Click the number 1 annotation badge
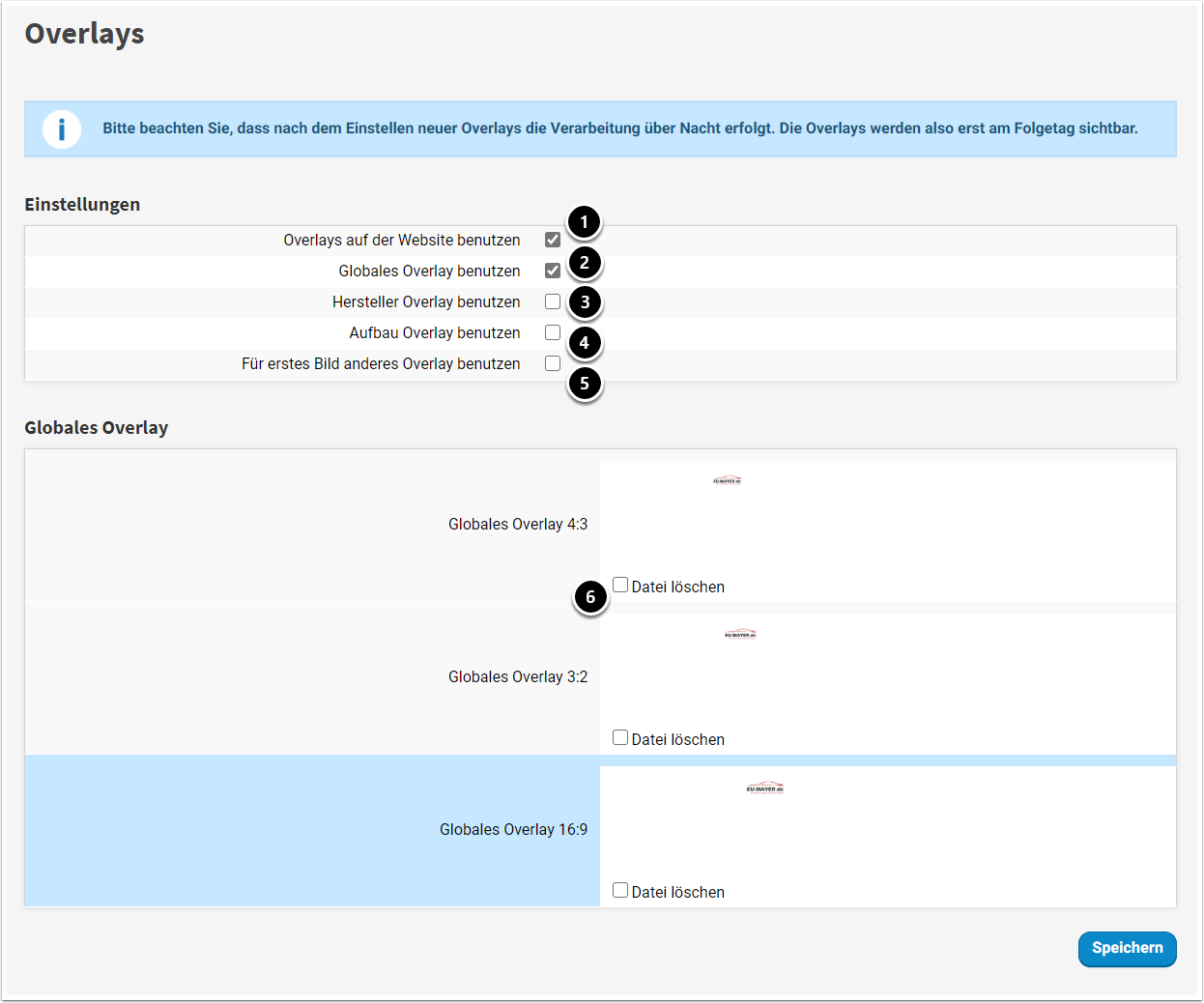The width and height of the screenshot is (1204, 1003). pos(584,222)
